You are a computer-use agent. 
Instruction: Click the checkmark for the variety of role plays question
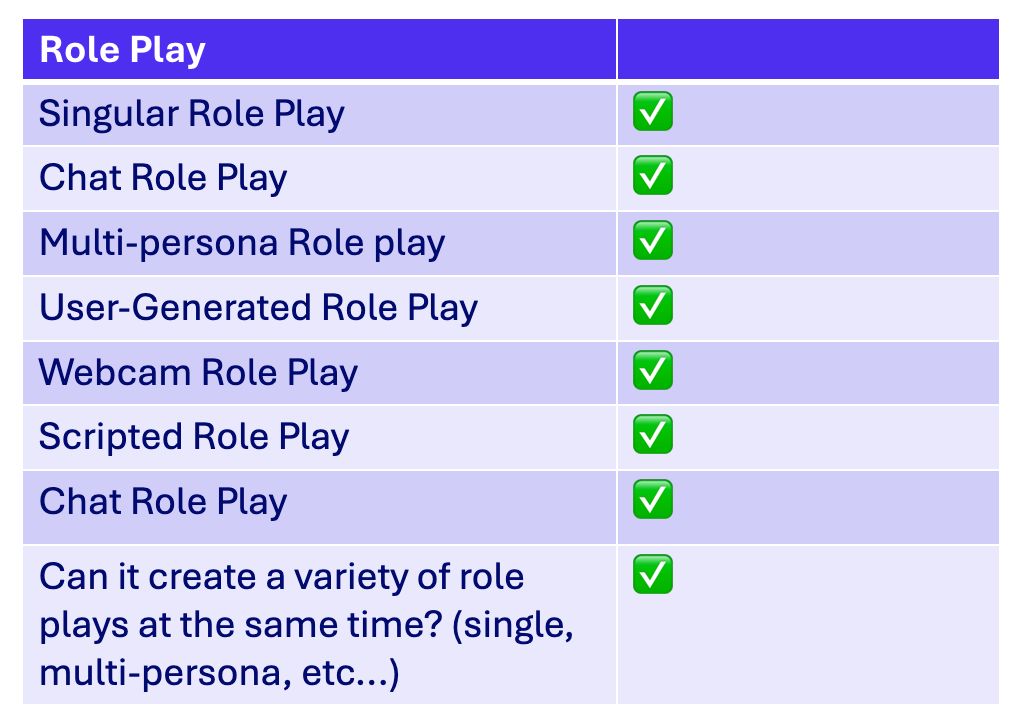tap(652, 576)
